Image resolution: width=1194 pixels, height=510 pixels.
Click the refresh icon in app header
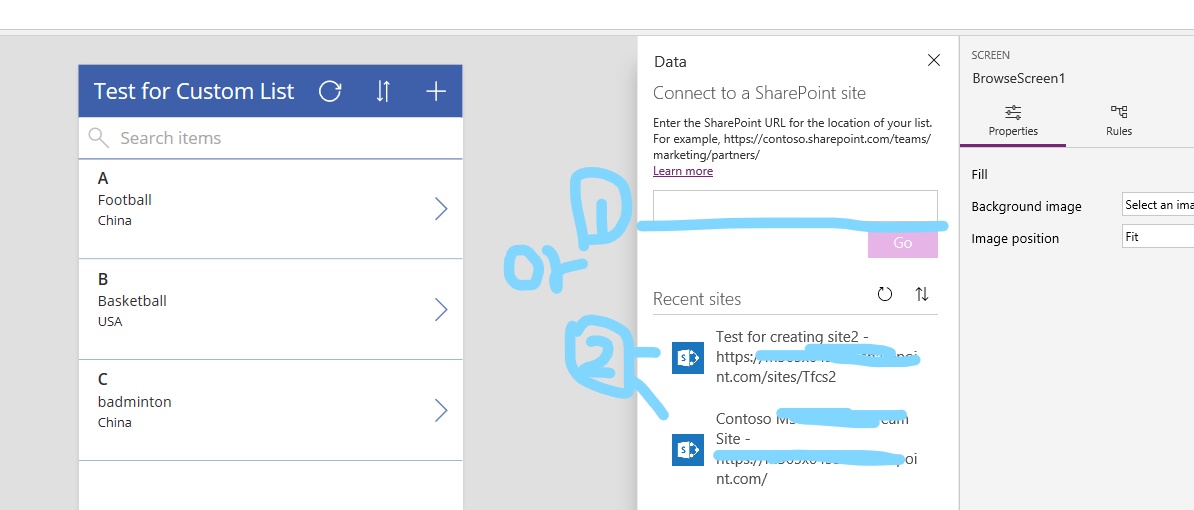coord(330,91)
